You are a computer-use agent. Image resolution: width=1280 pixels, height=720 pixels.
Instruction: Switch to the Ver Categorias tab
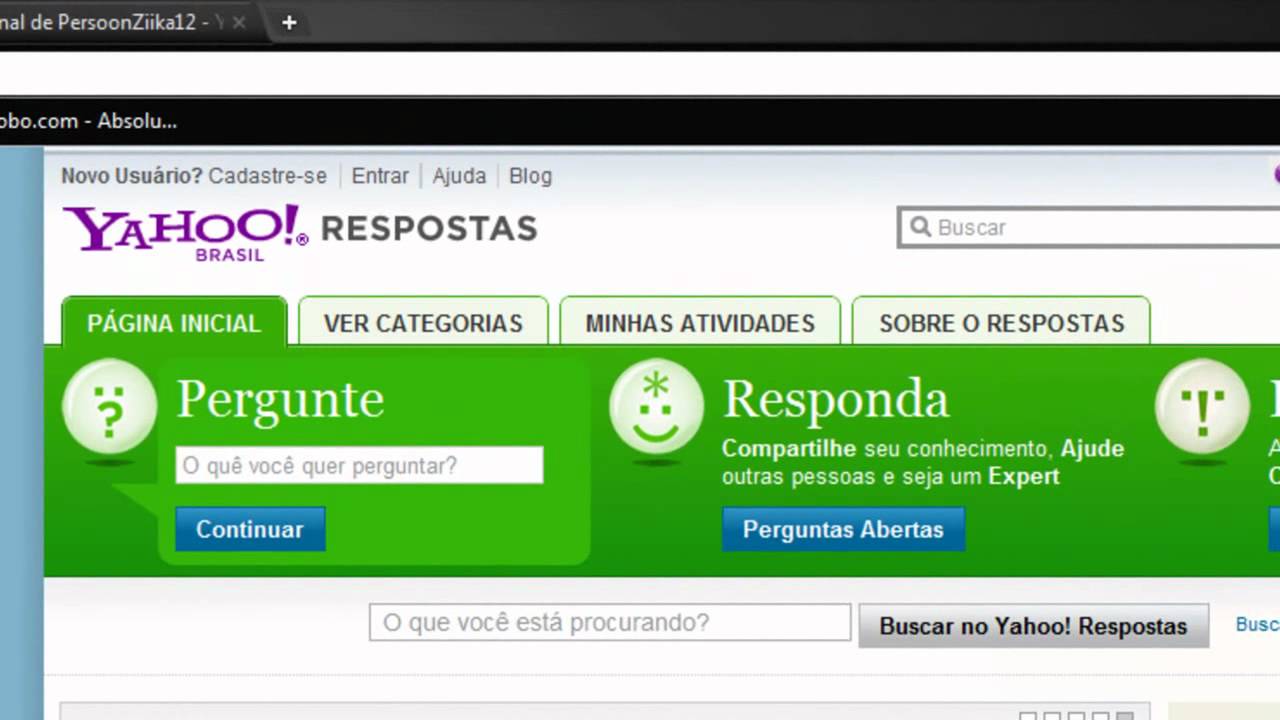click(423, 322)
